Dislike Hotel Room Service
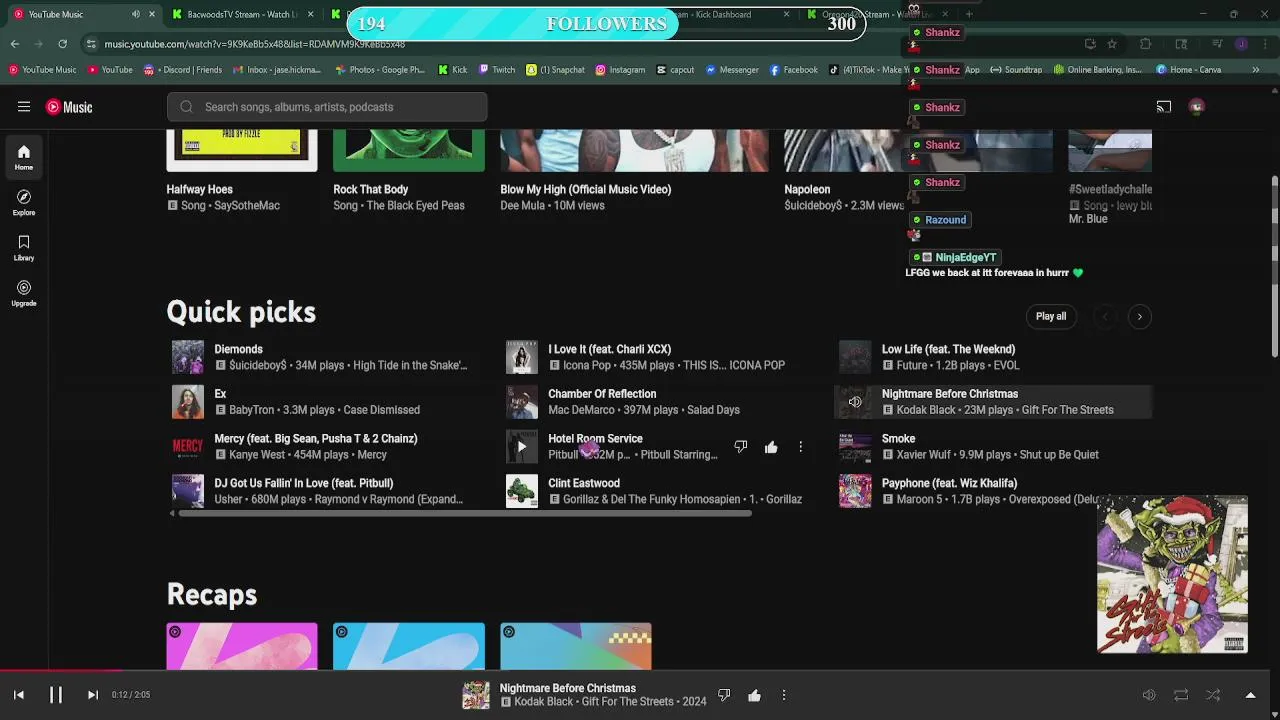 [x=741, y=447]
